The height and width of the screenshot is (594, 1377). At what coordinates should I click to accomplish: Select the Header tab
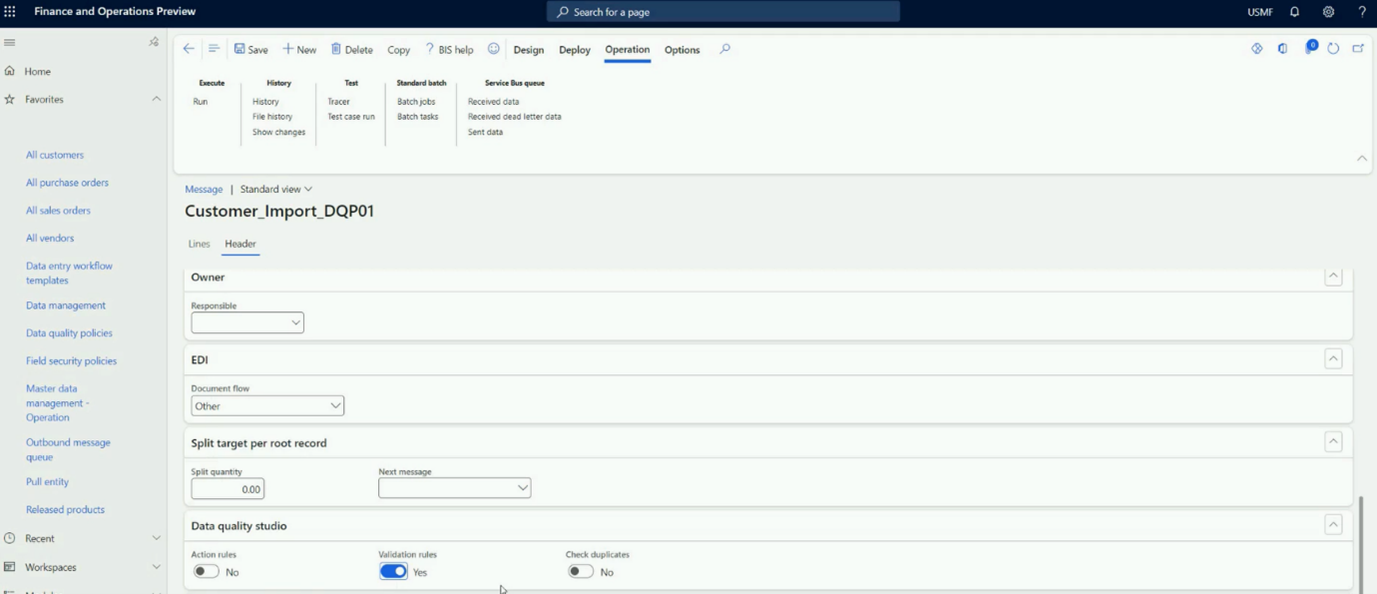(x=240, y=244)
